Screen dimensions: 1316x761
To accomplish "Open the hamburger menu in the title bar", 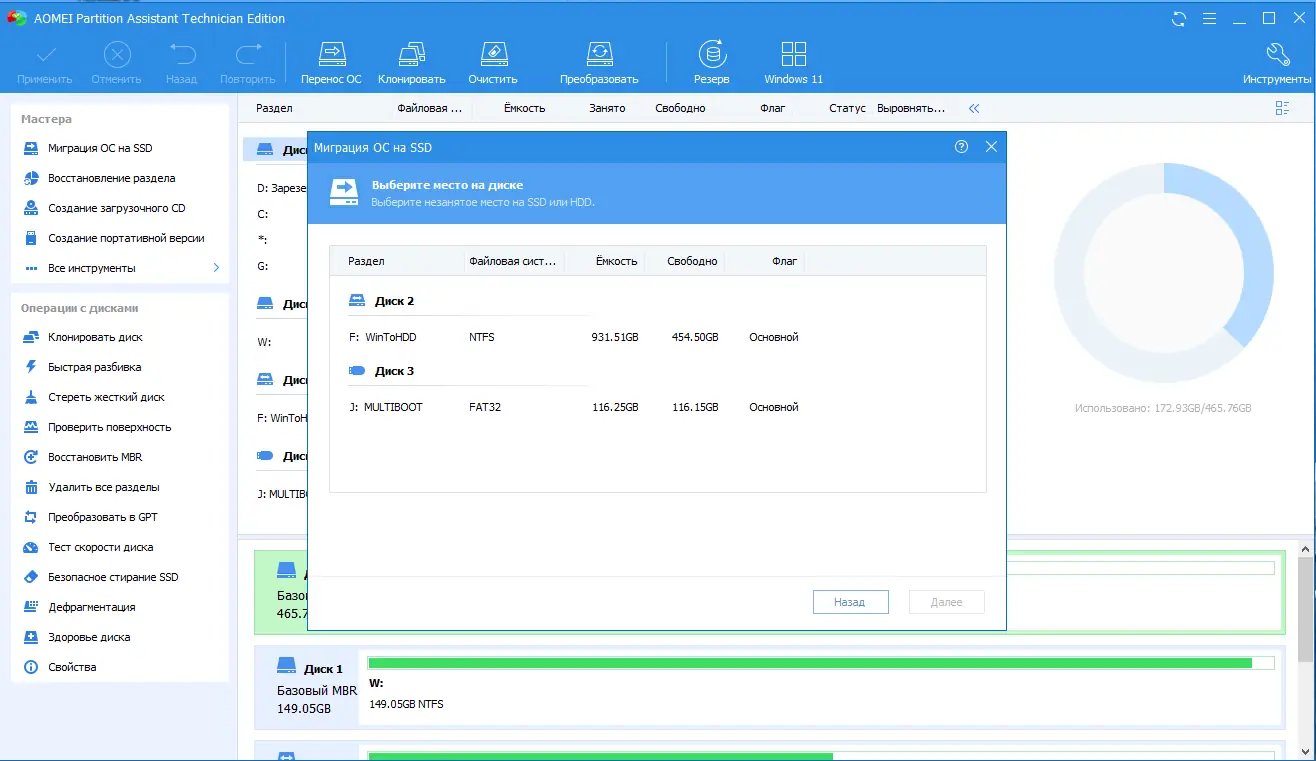I will (1209, 18).
